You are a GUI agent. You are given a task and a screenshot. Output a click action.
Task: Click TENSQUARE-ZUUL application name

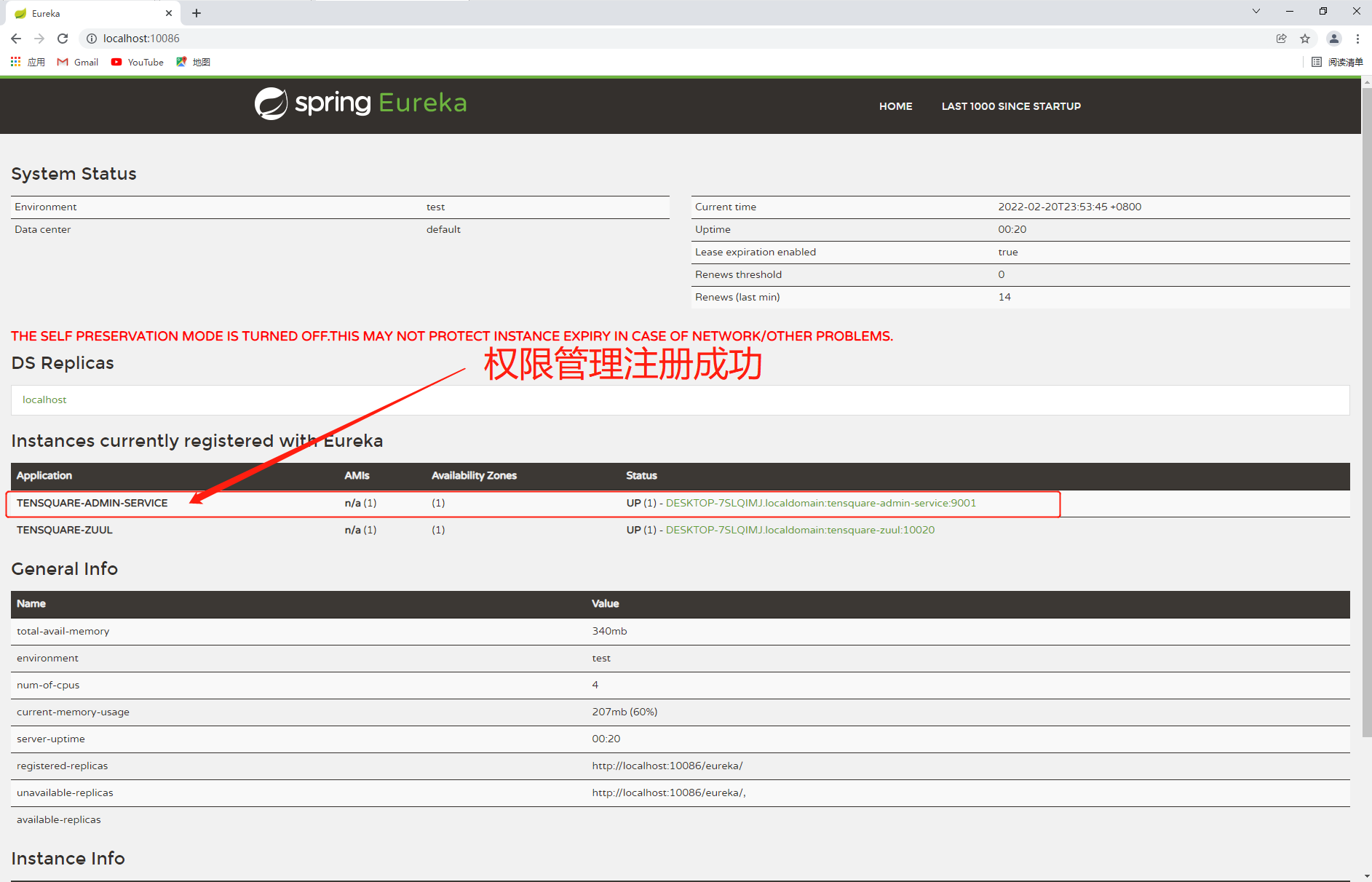coord(65,530)
